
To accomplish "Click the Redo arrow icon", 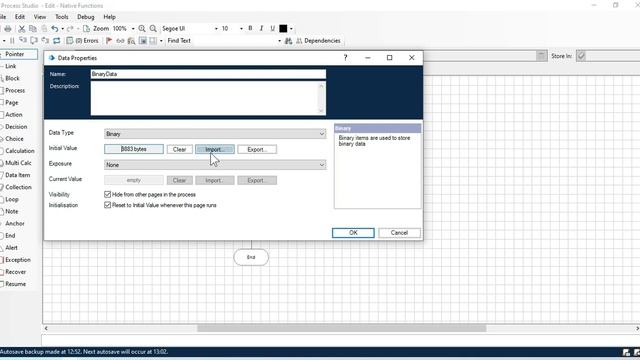I will pos(70,29).
